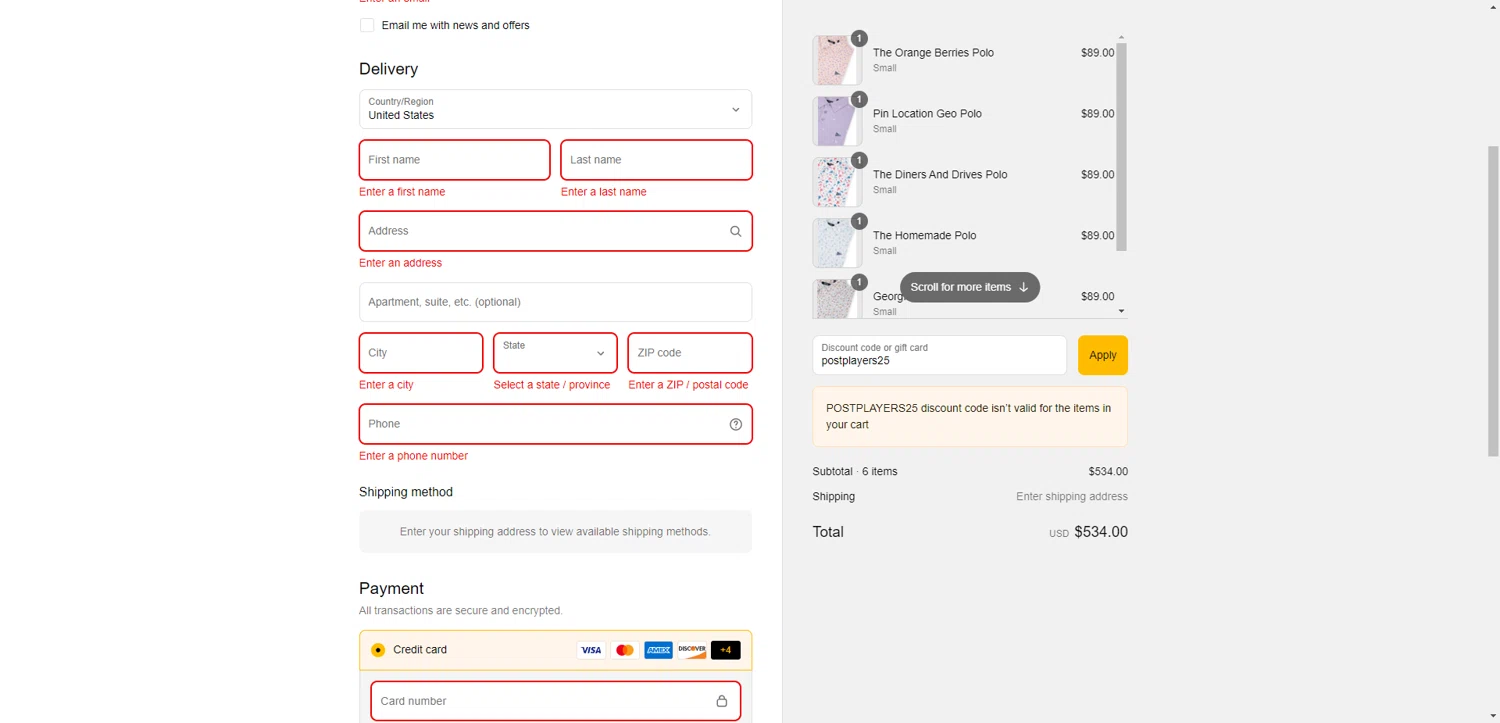Click 'Pin Location Geo Polo' item name
Viewport: 1500px width, 723px height.
(927, 114)
